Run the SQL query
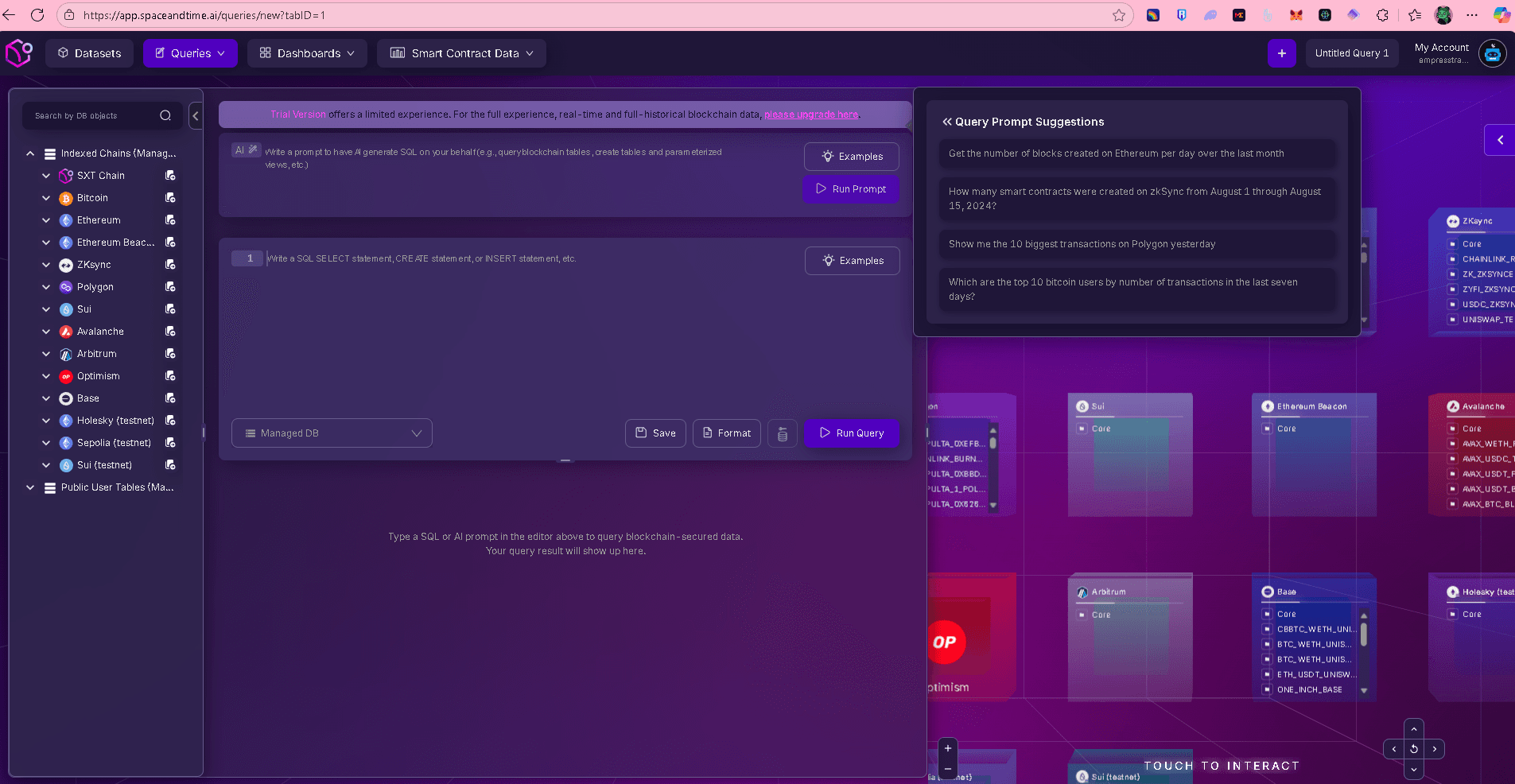 point(852,433)
